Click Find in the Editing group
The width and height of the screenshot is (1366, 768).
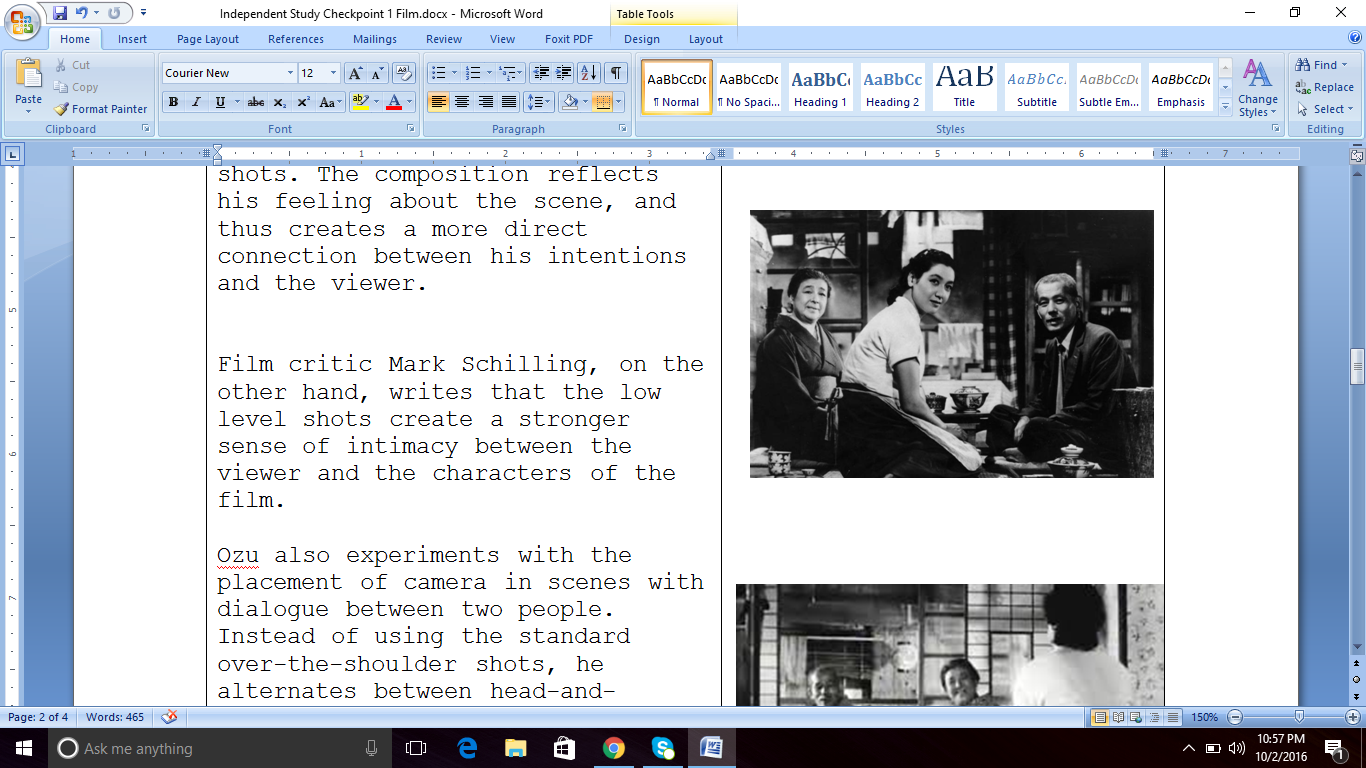1321,65
